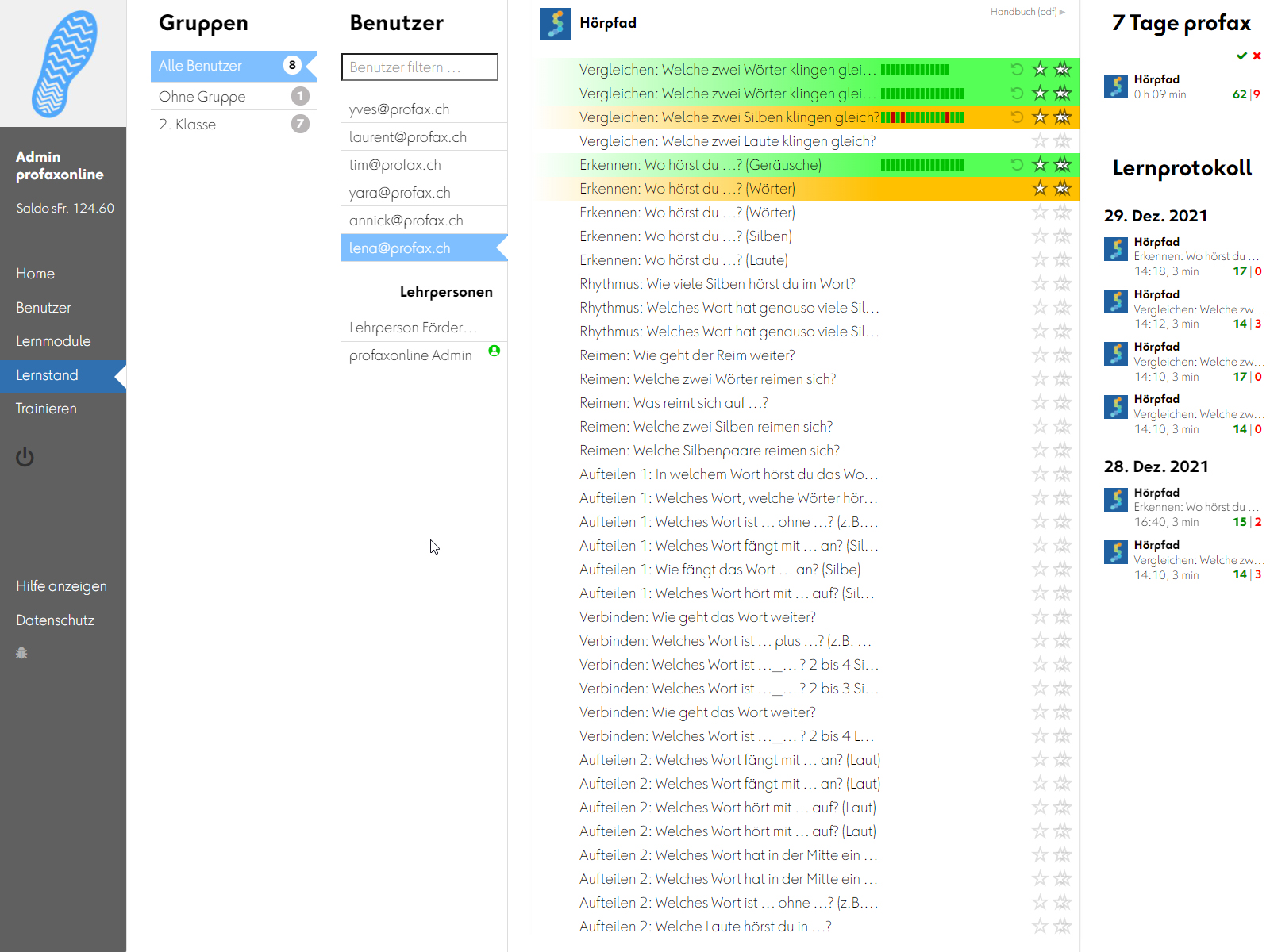Toggle single star for 'Reimen: Welche zwei Wörter reimen sich?'
Viewport: 1270px width, 952px height.
[x=1040, y=379]
